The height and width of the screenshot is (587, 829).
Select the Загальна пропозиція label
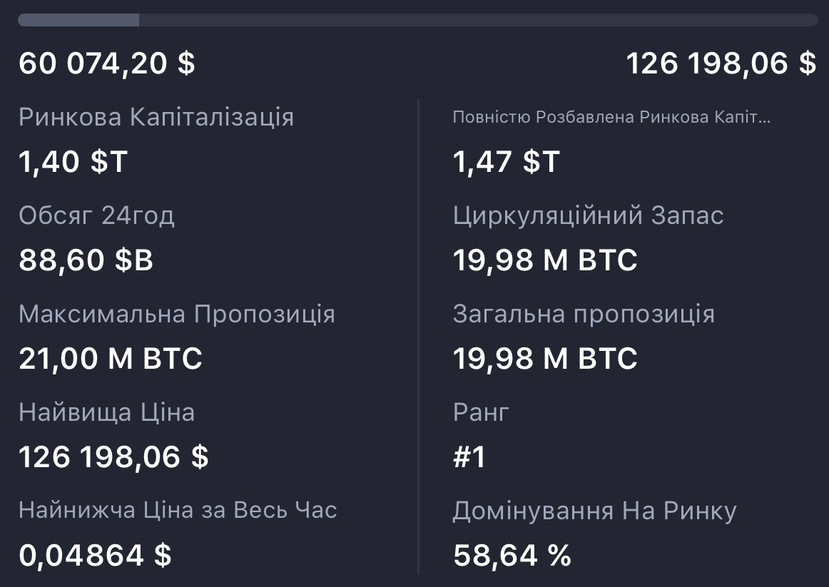584,314
